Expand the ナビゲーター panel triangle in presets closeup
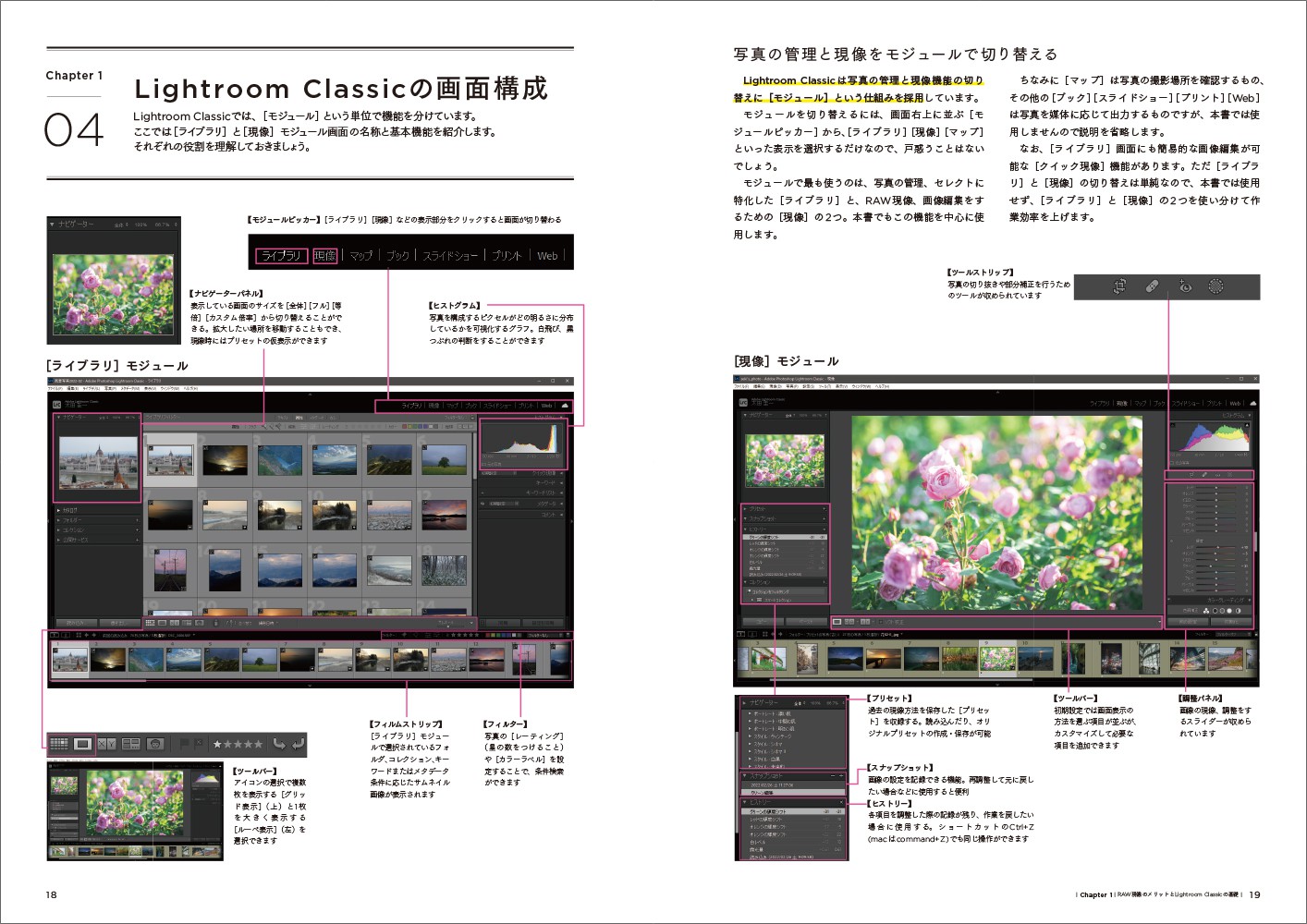This screenshot has height=924, width=1307. click(x=743, y=703)
